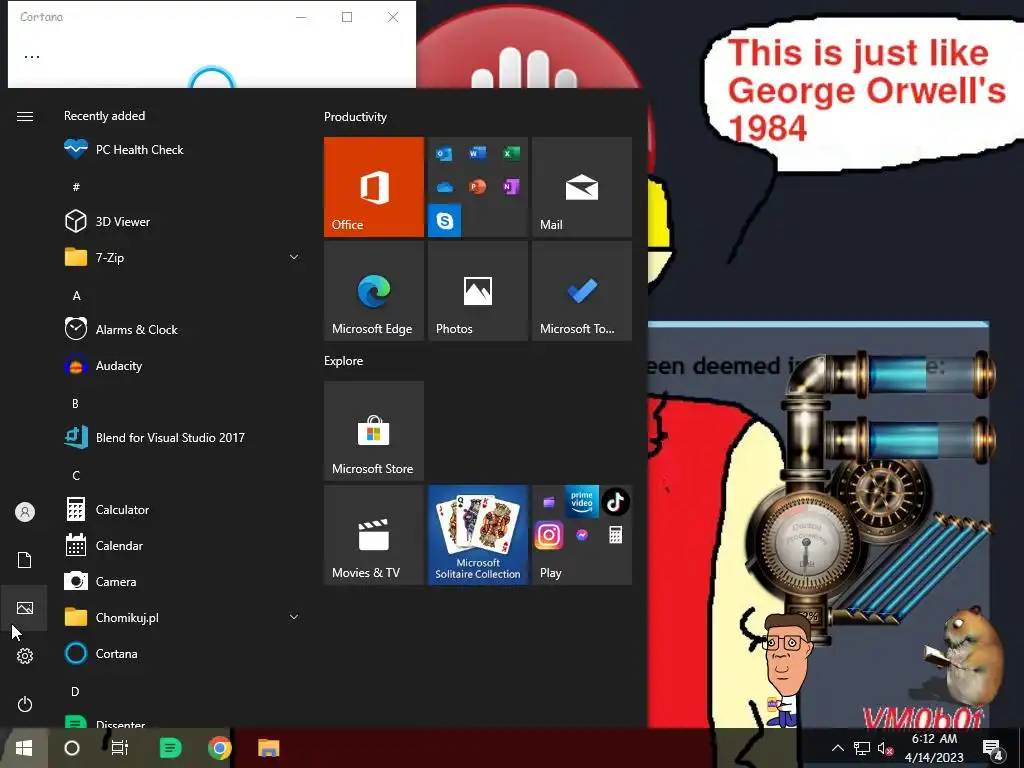Open the 7-Zip folder entry
1024x768 pixels.
183,257
